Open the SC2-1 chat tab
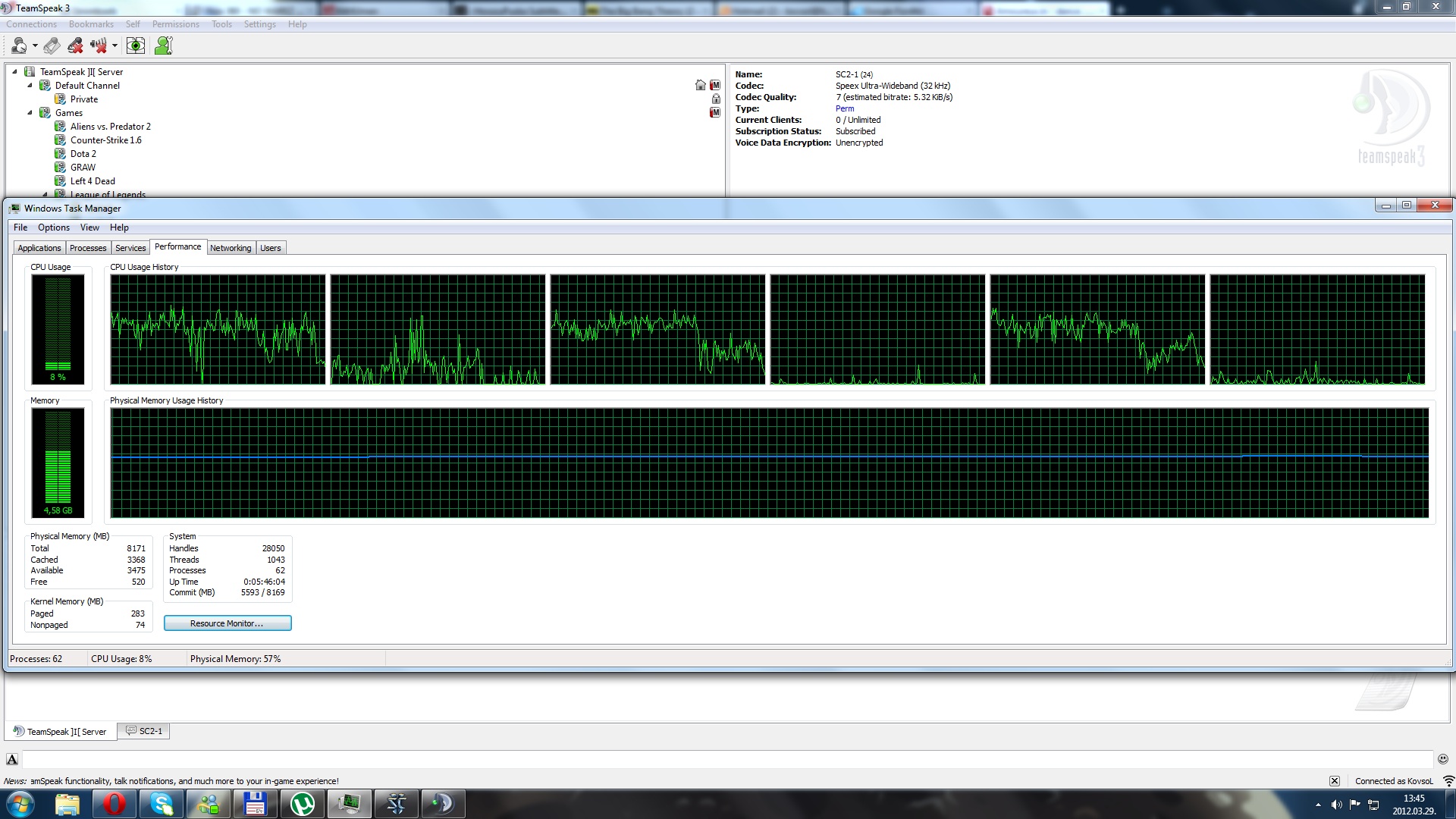The height and width of the screenshot is (819, 1456). [x=144, y=731]
